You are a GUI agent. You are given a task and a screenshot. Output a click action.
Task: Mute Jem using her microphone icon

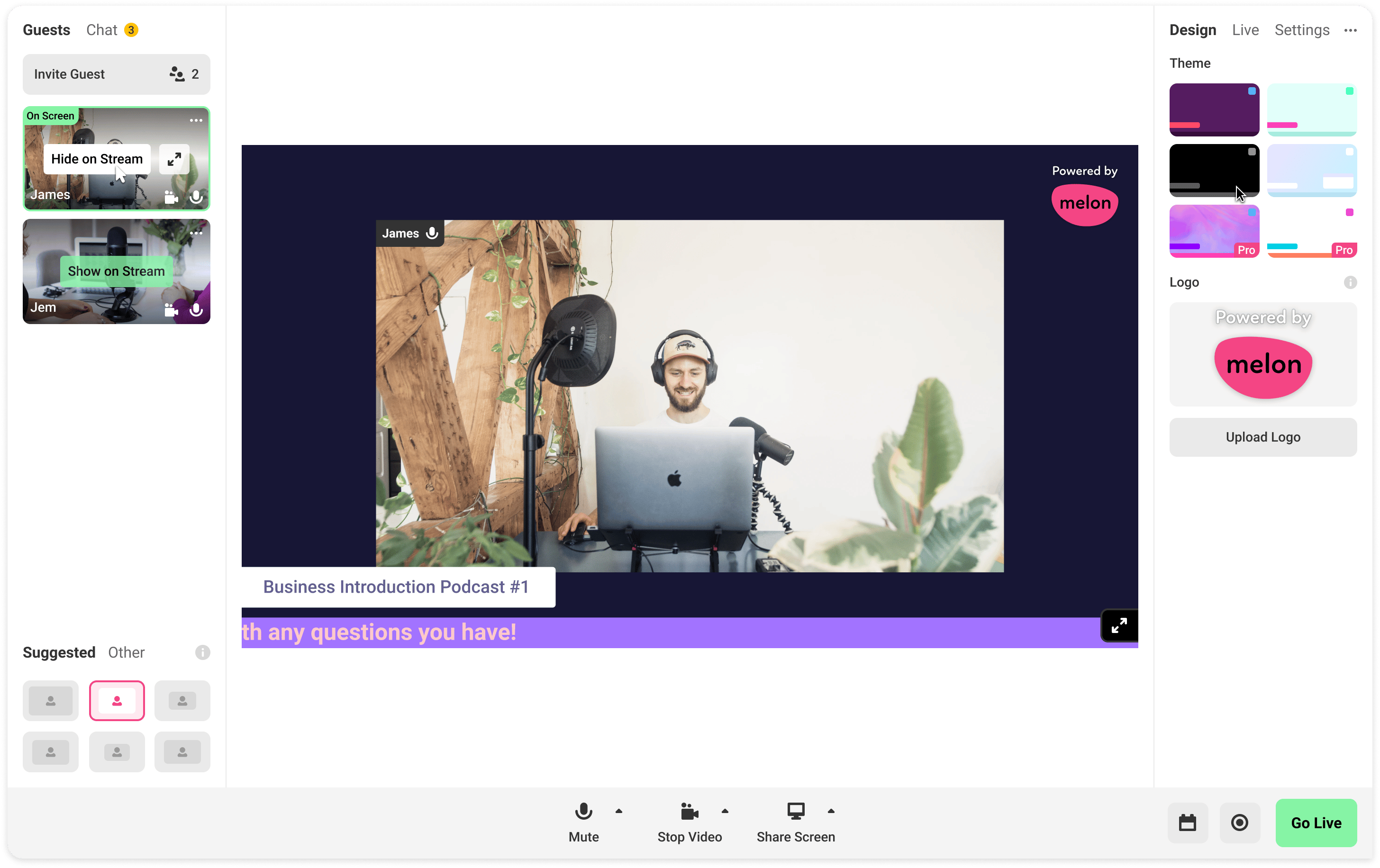coord(197,309)
